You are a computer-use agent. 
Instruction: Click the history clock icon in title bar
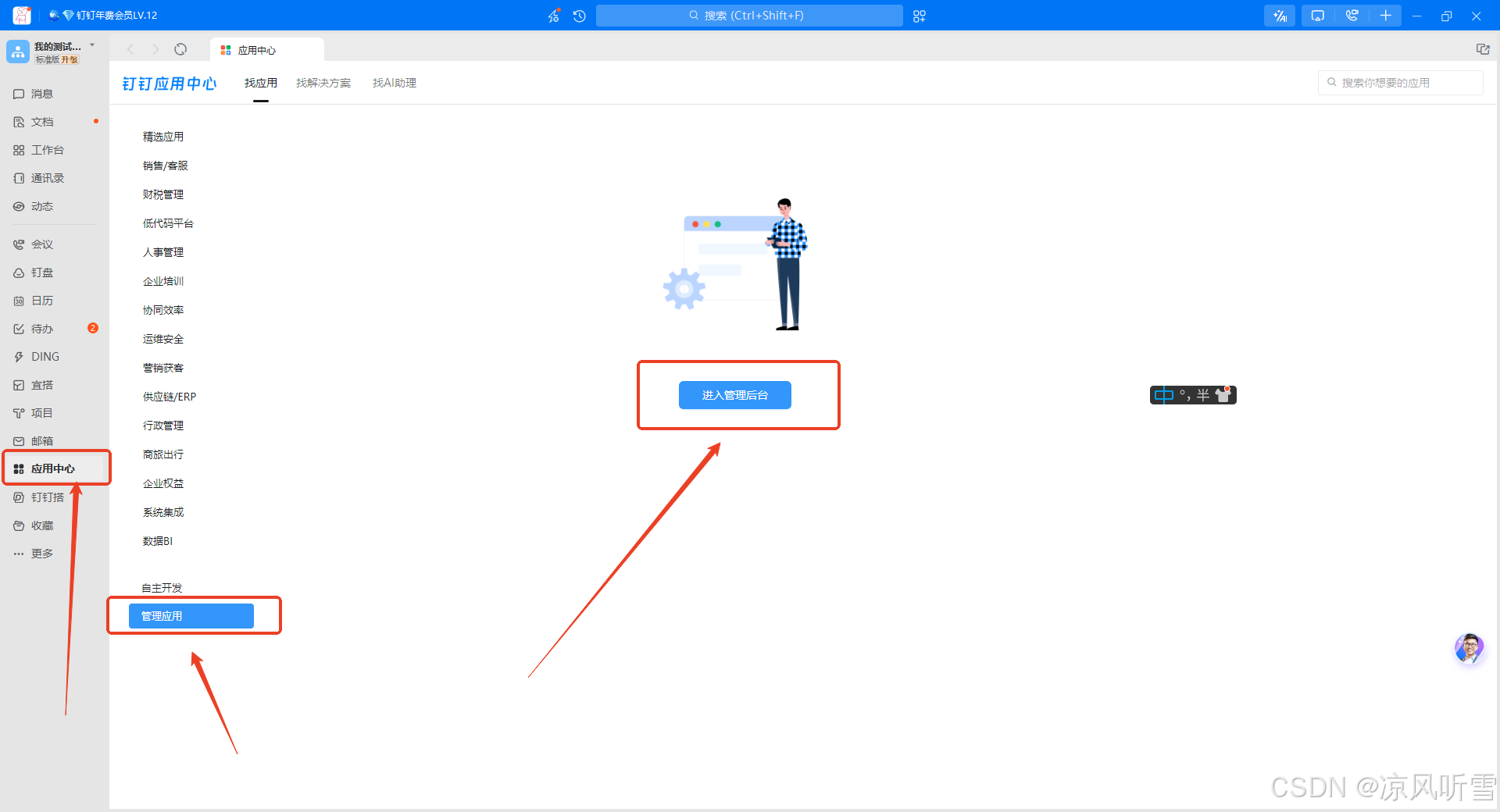point(579,16)
